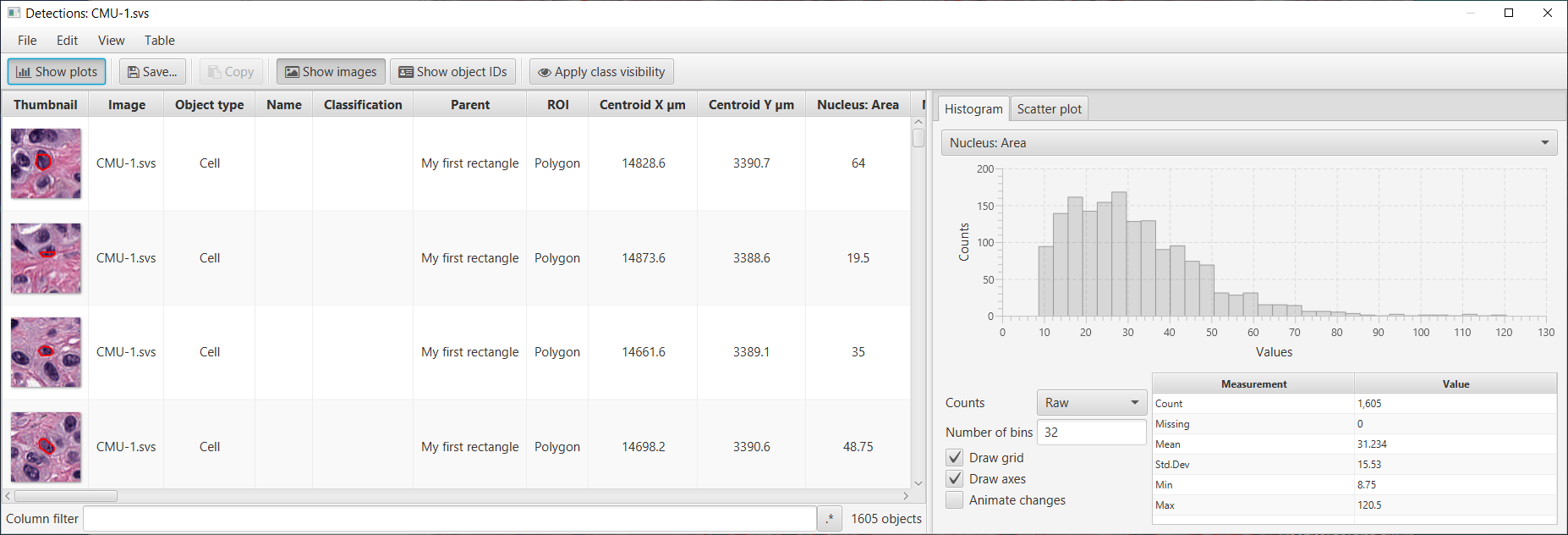This screenshot has width=1568, height=535.
Task: Click the horizontal scrollbar thumb of the table
Action: (x=65, y=496)
